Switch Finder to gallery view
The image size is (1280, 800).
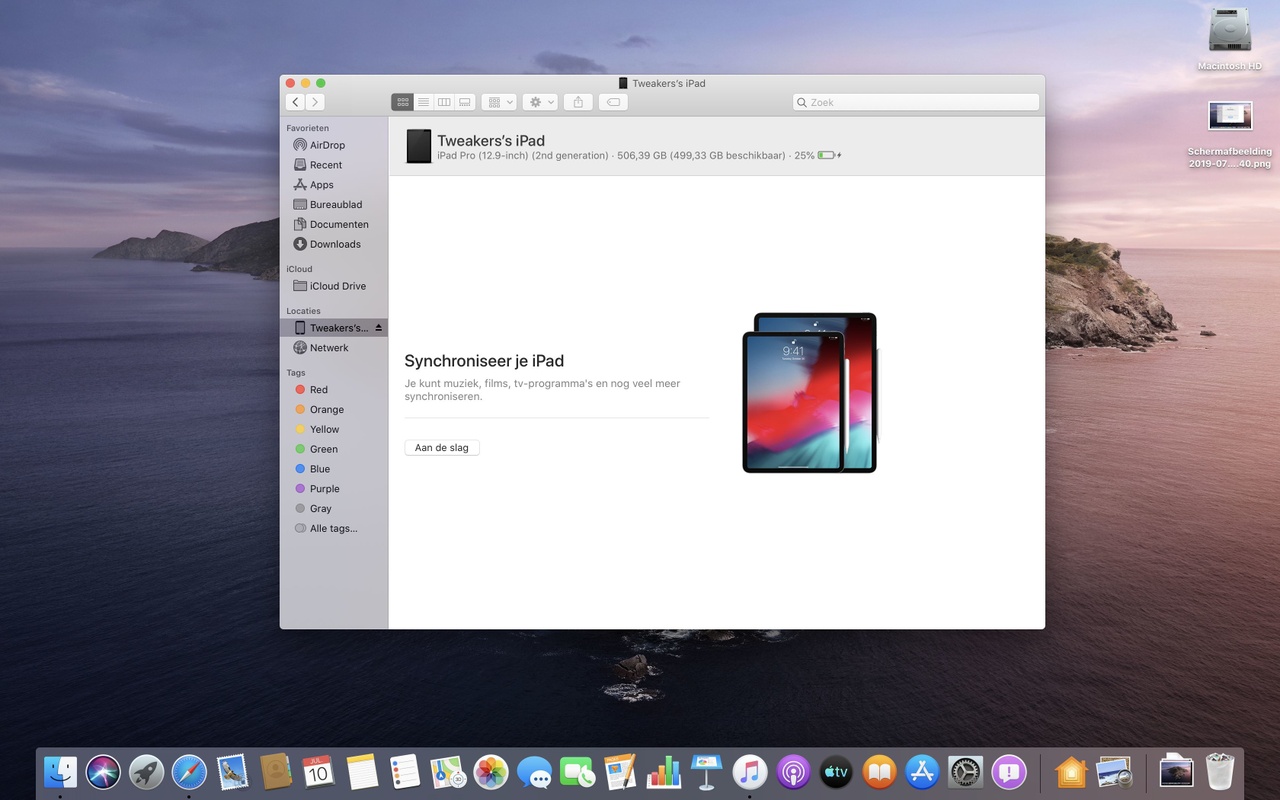(465, 102)
